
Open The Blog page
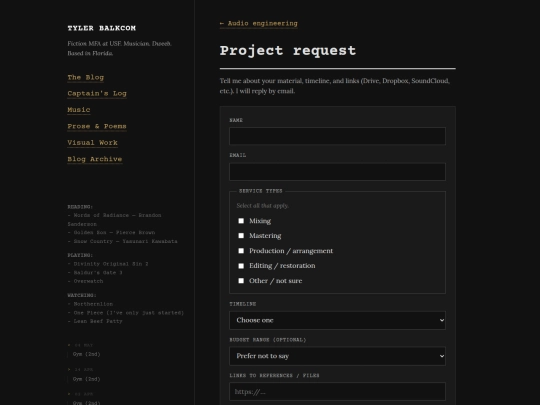[x=85, y=77]
